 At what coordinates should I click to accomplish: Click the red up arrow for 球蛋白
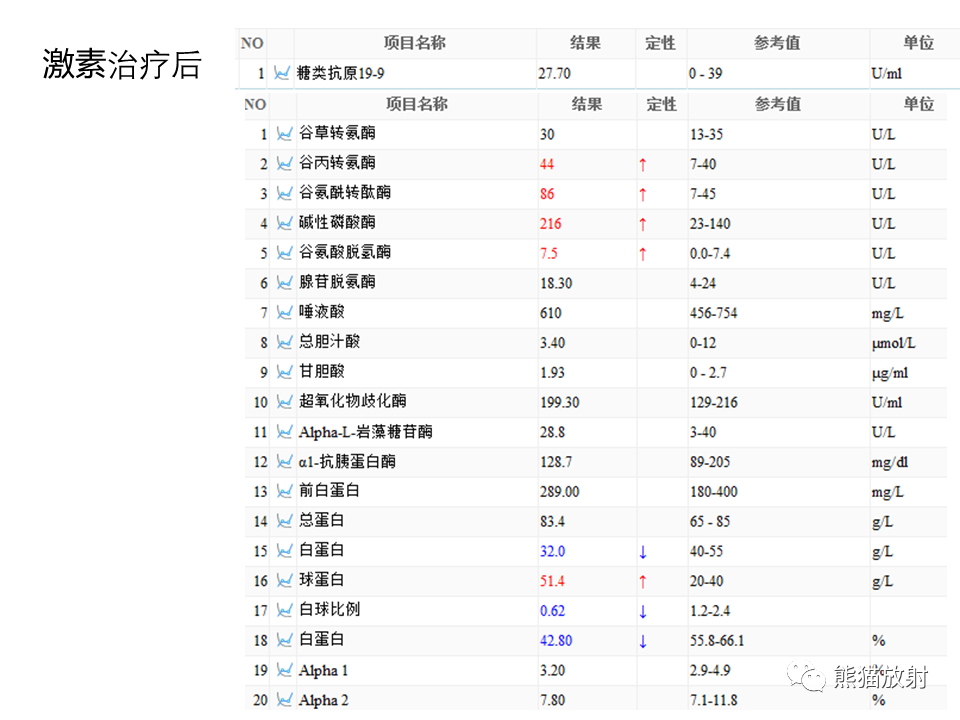(x=643, y=582)
